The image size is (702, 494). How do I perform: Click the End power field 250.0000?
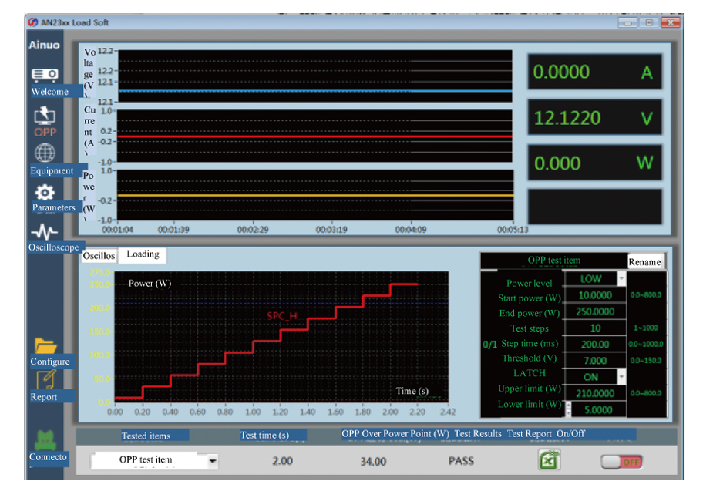coord(595,312)
